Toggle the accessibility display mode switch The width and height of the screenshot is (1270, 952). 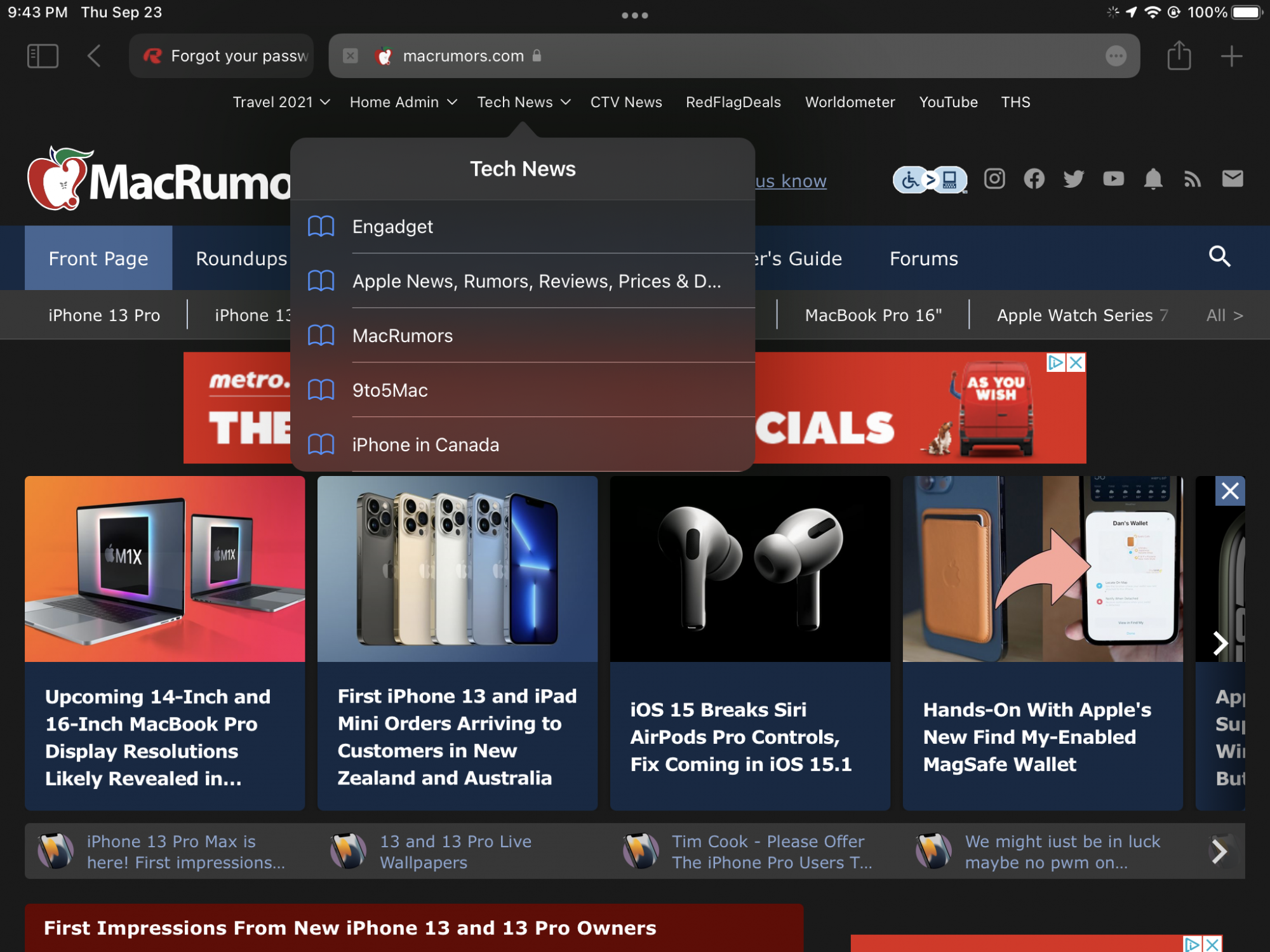tap(930, 180)
